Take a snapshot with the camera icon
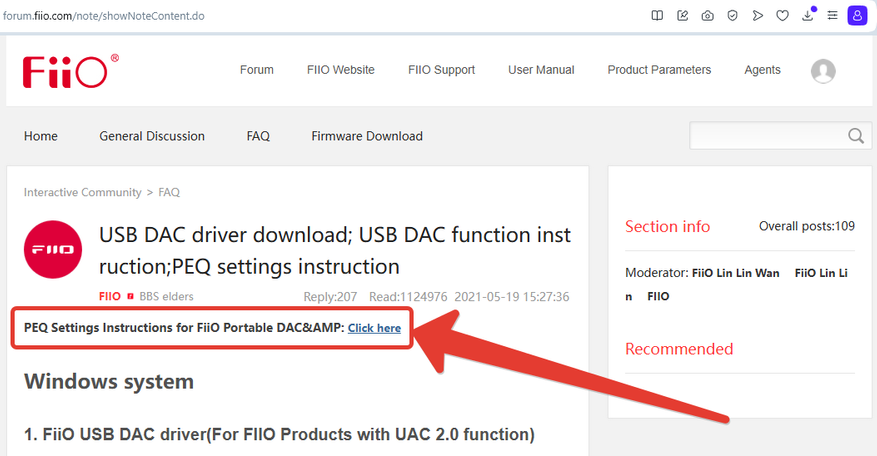Screen dimensions: 877x456 coord(708,16)
